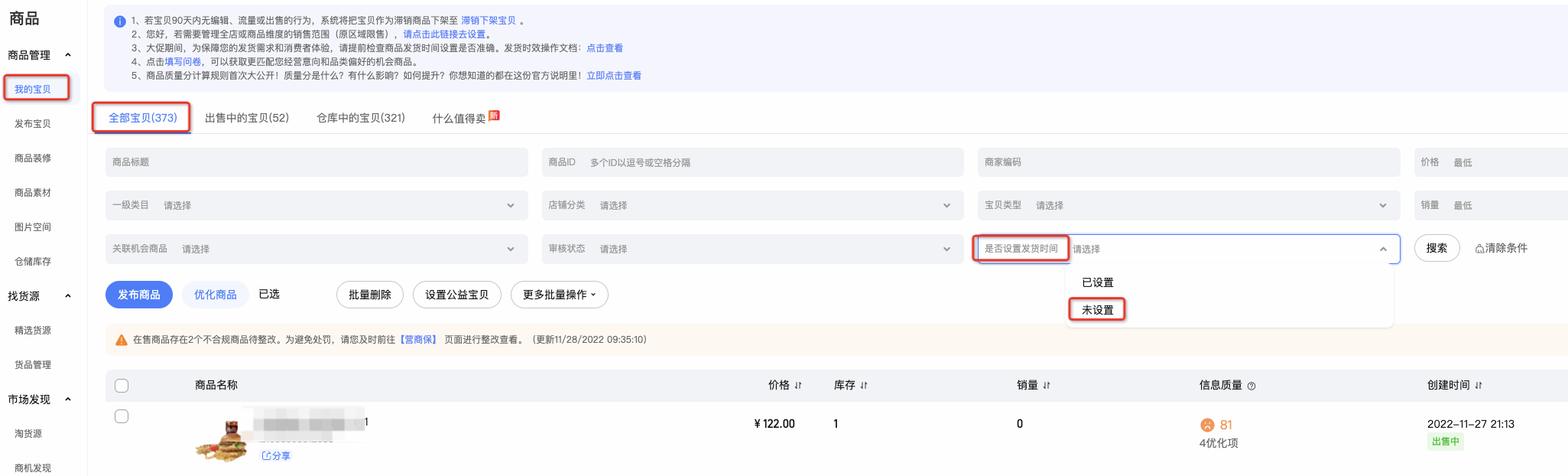Screen dimensions: 1568x476
Task: Open 仓储库存 in sidebar
Action: [33, 262]
